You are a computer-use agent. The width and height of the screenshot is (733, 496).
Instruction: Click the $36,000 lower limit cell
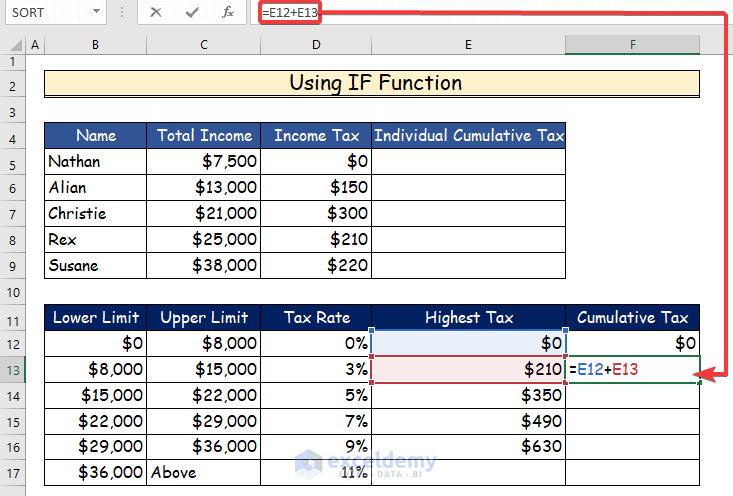[x=95, y=473]
